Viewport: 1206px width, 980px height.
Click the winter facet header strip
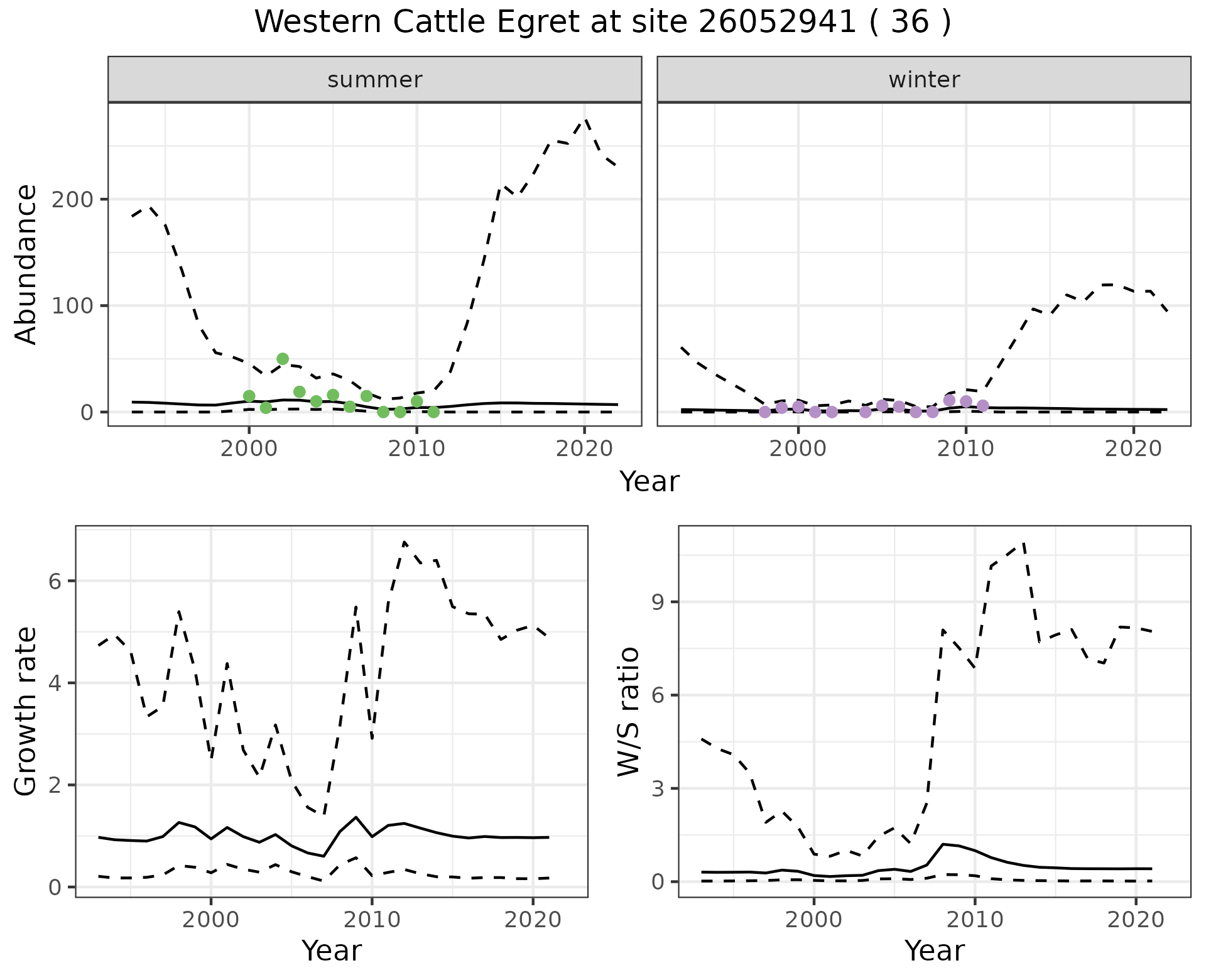point(923,80)
